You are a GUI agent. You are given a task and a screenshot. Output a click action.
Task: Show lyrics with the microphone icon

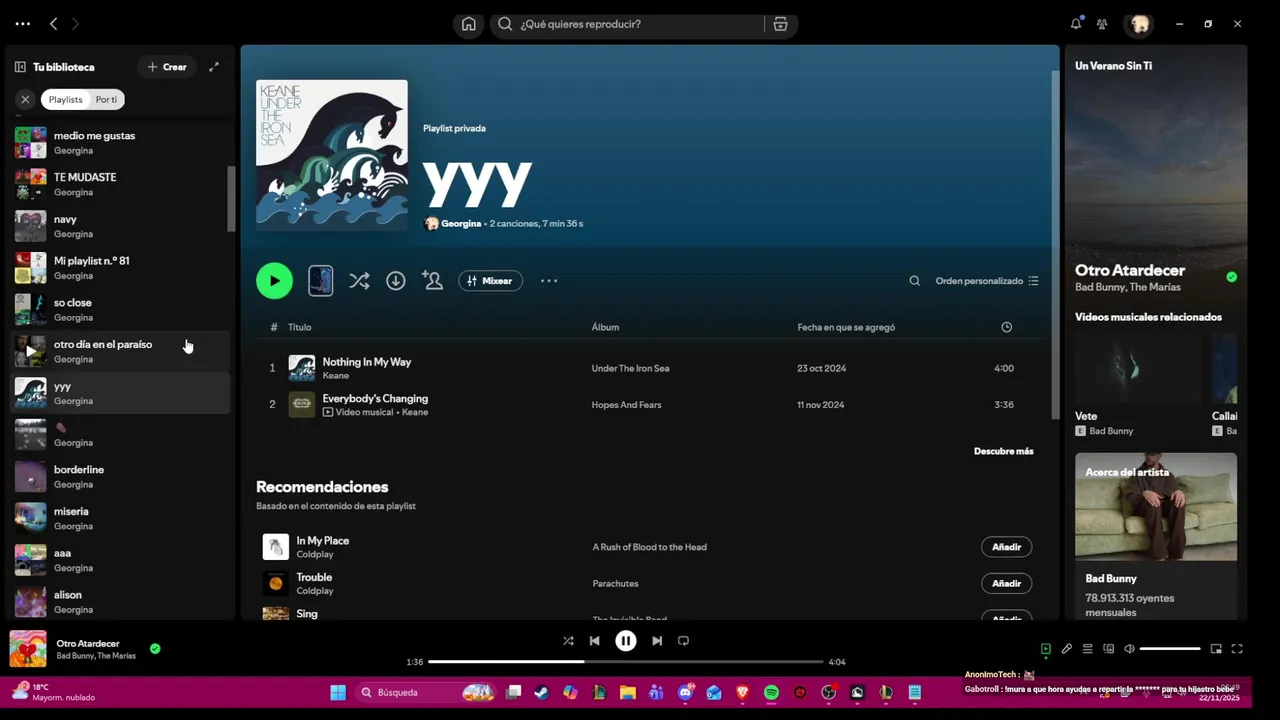(x=1067, y=649)
